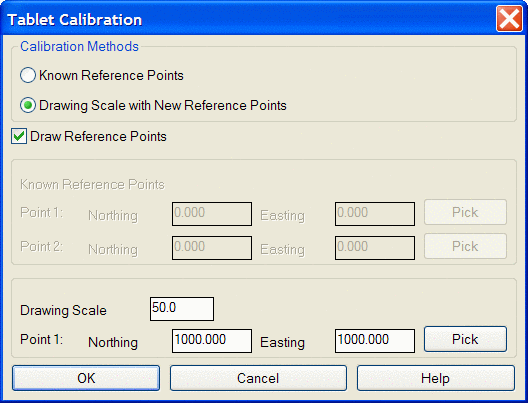The image size is (528, 403).
Task: Click the enabled Pick button in drawing scale section
Action: [x=465, y=339]
